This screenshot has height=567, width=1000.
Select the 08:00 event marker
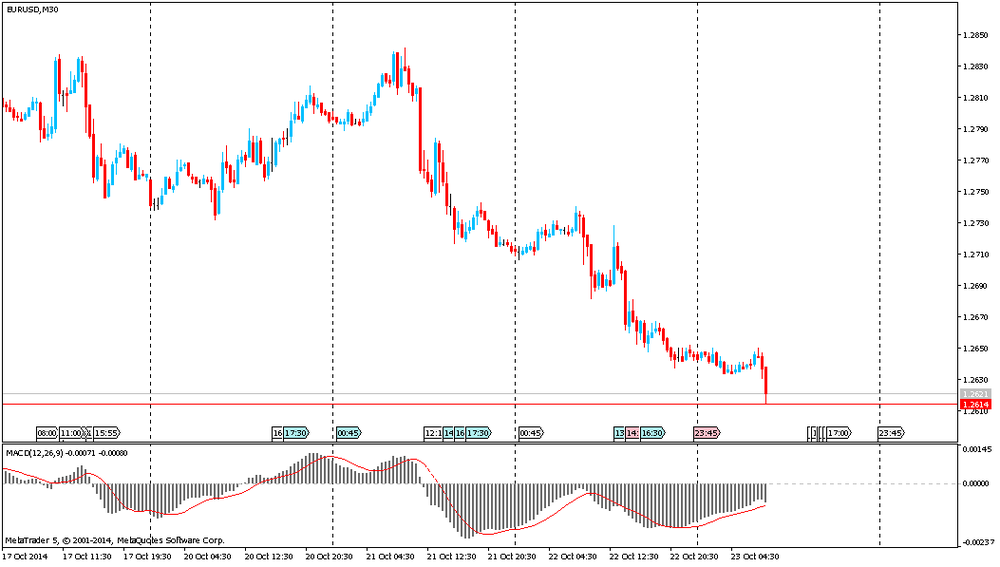[x=47, y=433]
